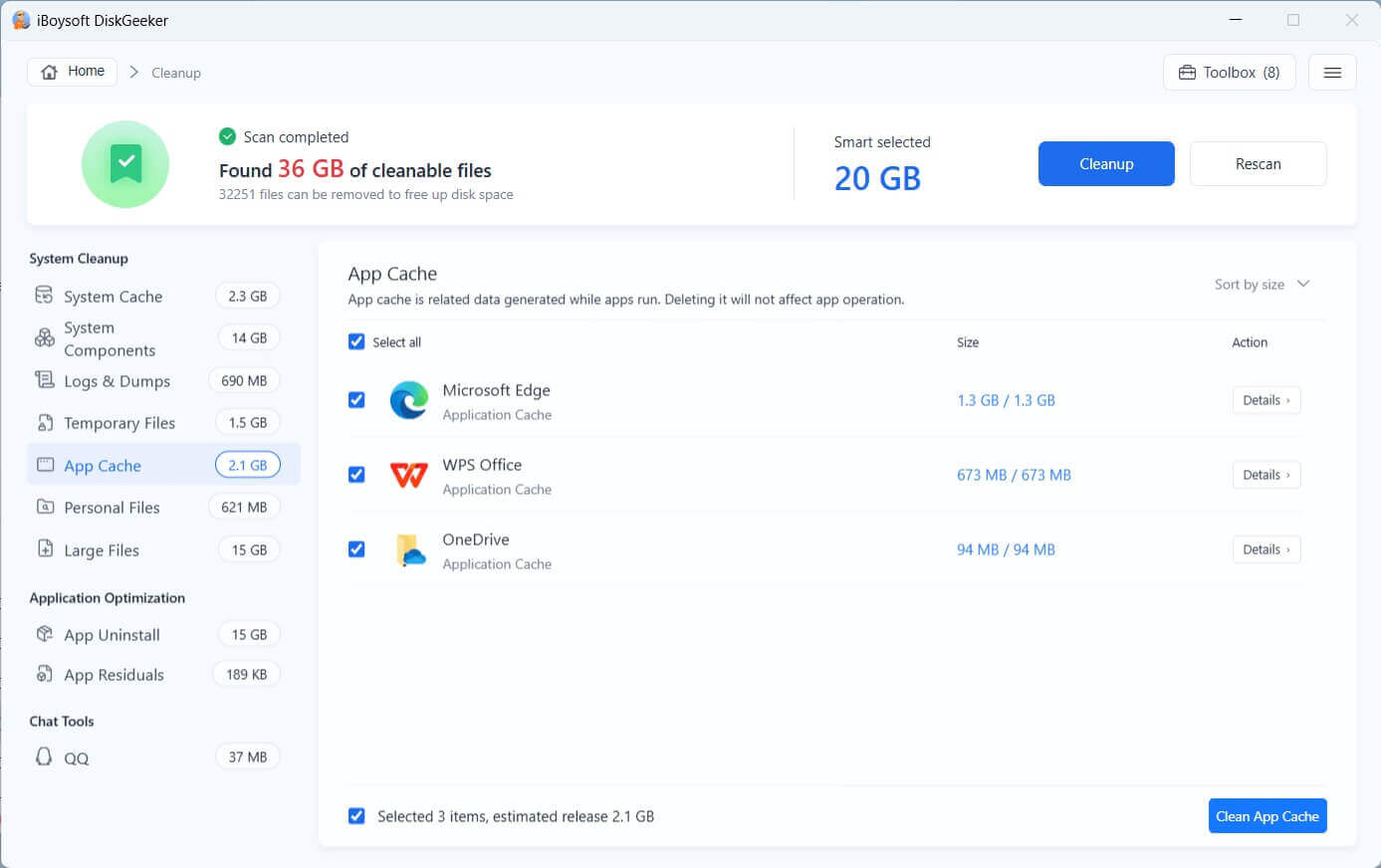The width and height of the screenshot is (1381, 868).
Task: Open the hamburger menu icon
Action: [x=1332, y=73]
